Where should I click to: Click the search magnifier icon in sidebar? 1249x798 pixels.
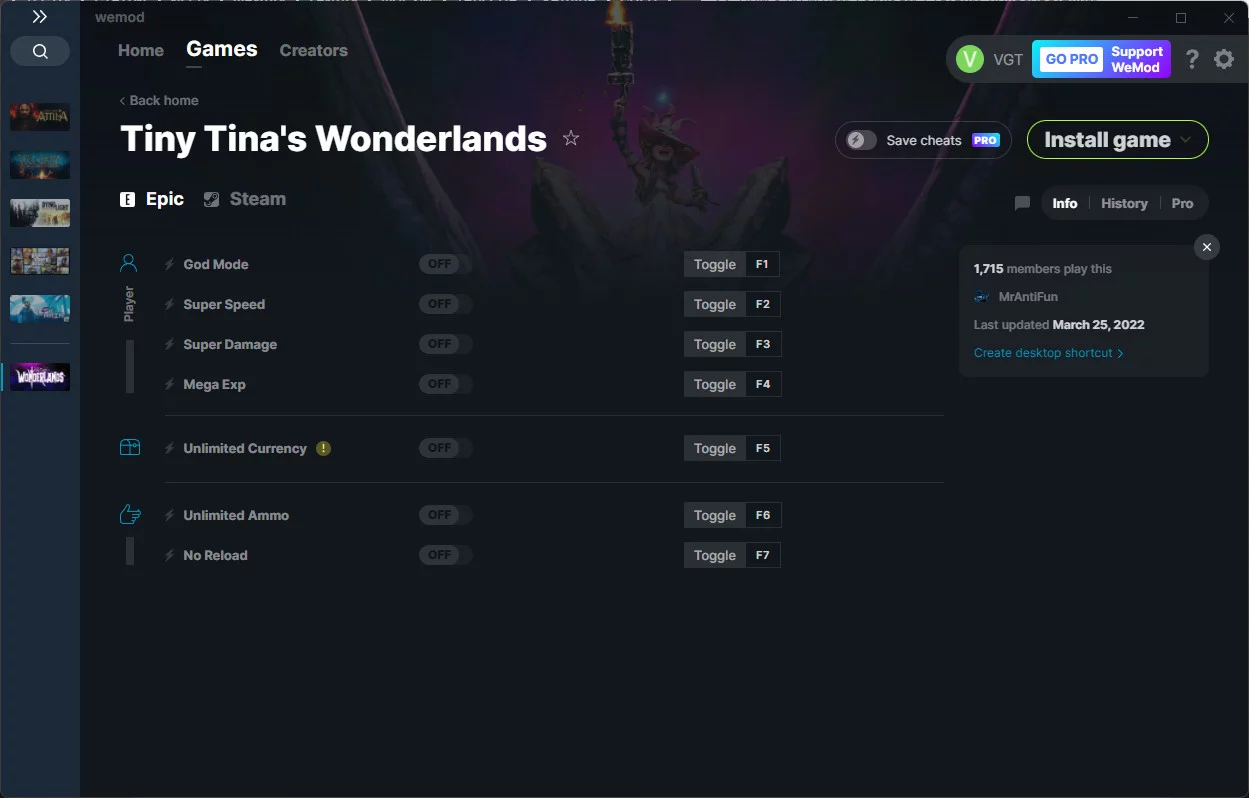tap(40, 51)
